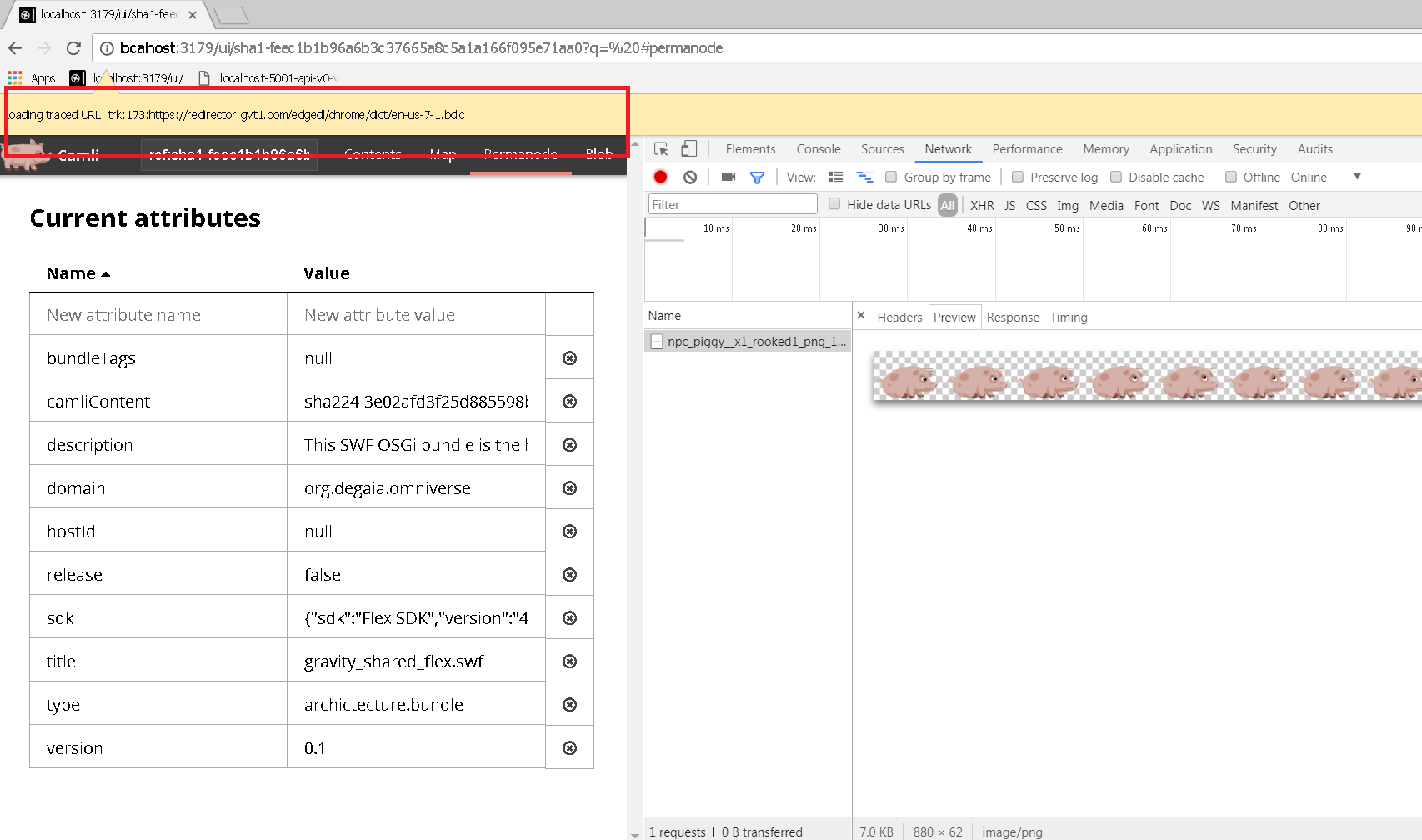This screenshot has height=840, width=1422.
Task: Remove the bundleTags attribute
Action: click(570, 358)
